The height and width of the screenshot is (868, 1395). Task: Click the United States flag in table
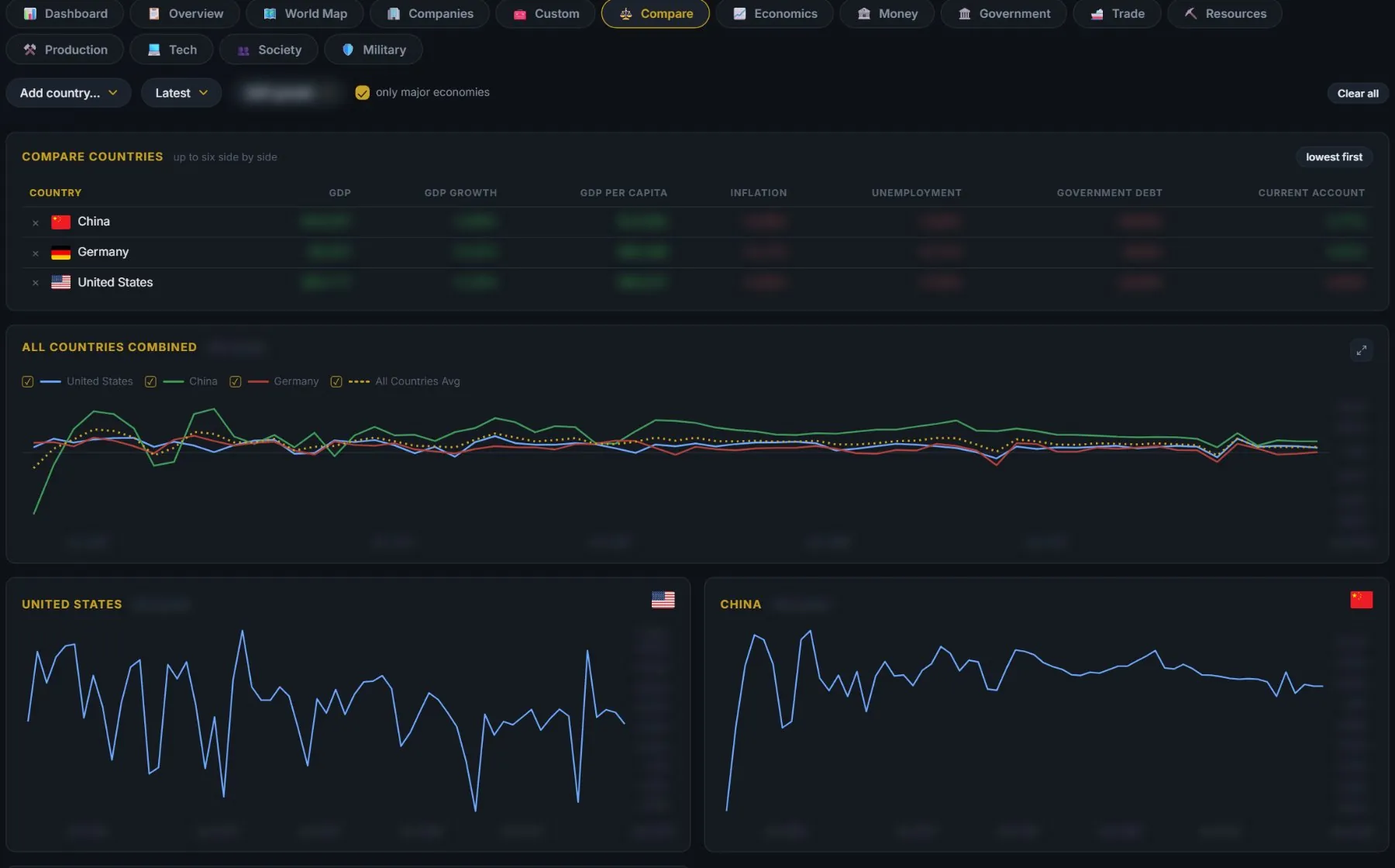click(61, 283)
